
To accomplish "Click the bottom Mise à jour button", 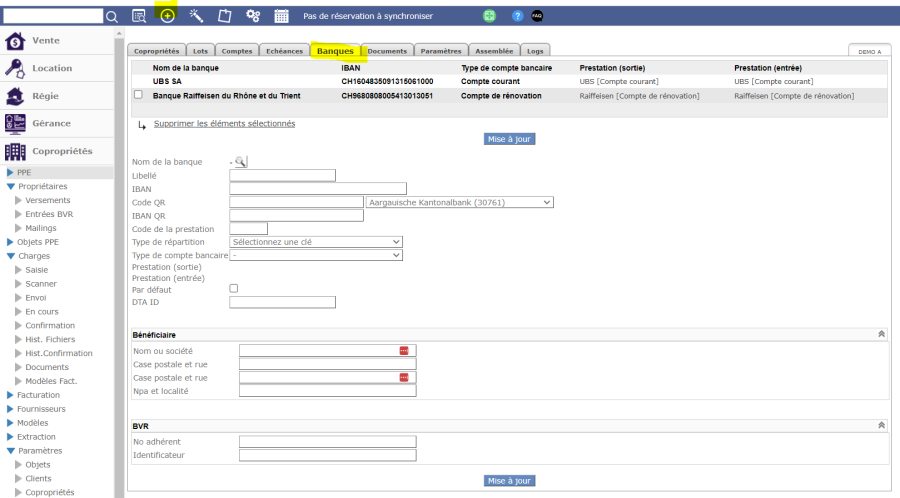I will (x=509, y=481).
